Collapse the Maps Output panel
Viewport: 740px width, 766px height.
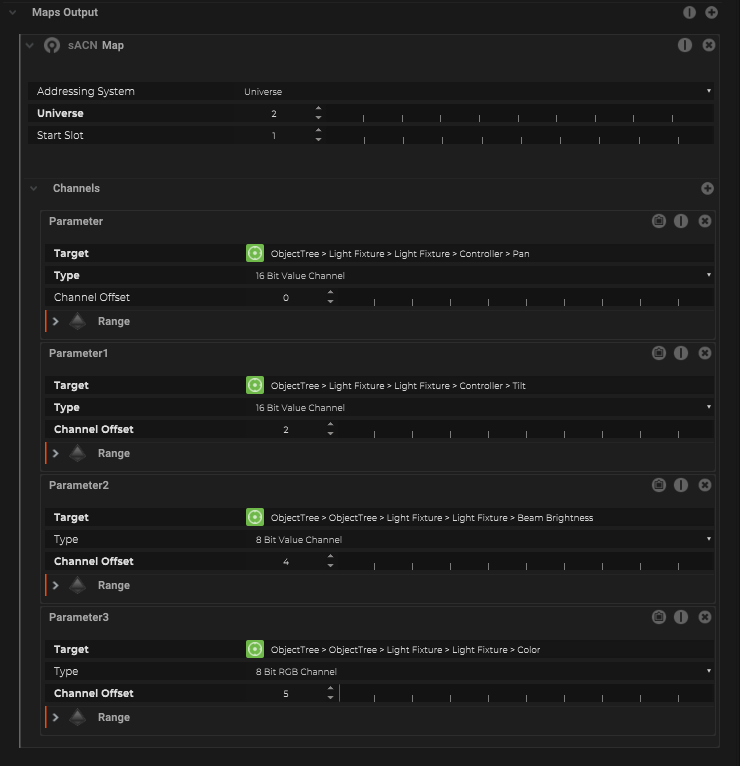[13, 13]
